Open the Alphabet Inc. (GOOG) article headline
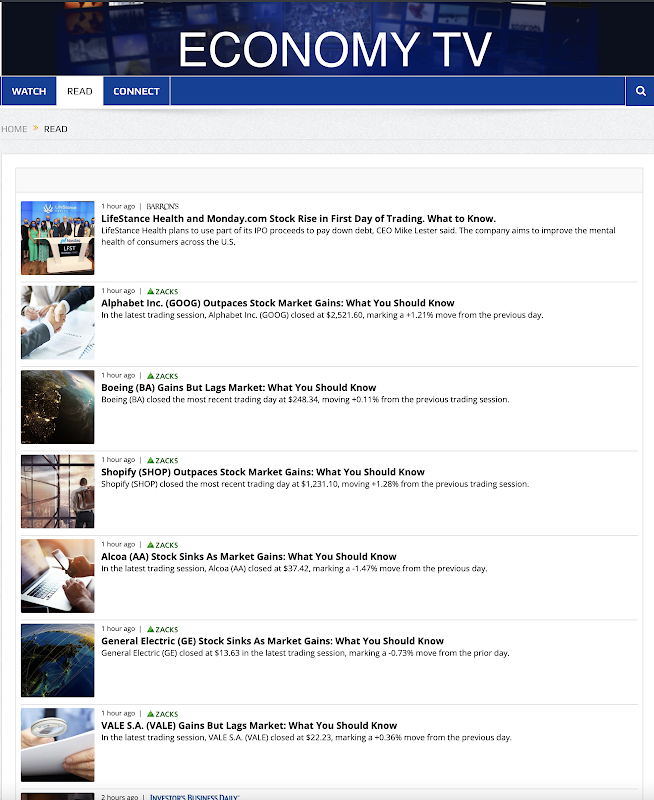Image resolution: width=654 pixels, height=800 pixels. point(278,303)
